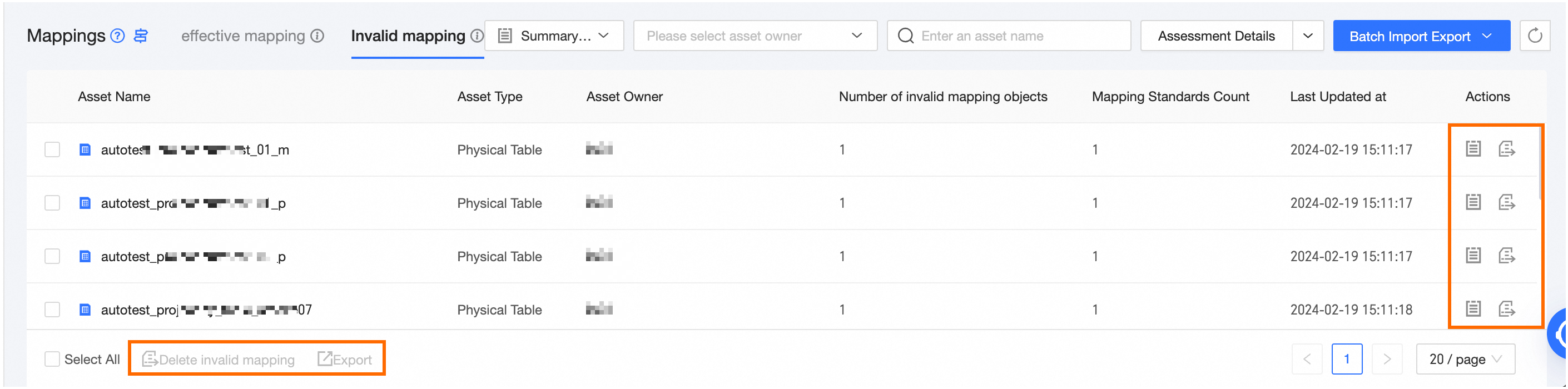The width and height of the screenshot is (1568, 389).
Task: Click table icon of asset ending st_01_m
Action: pos(85,149)
